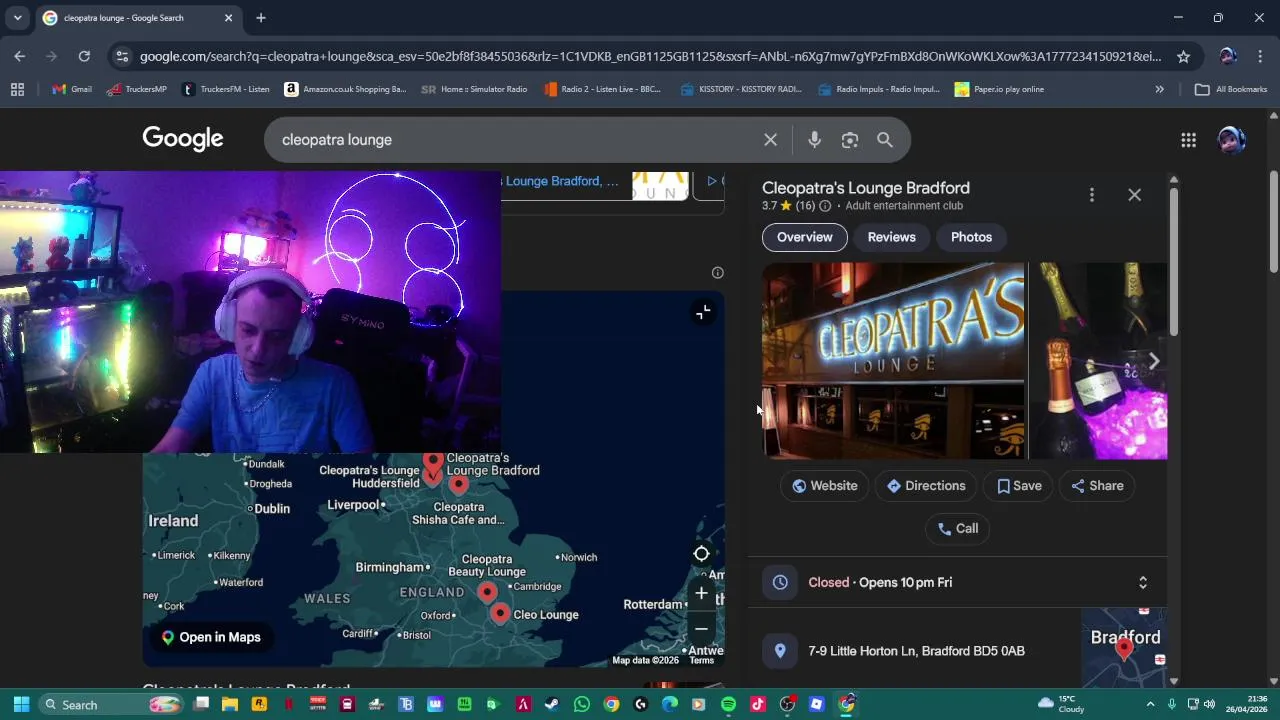Open the TruckersFM - Listen bookmark
This screenshot has height=720, width=1280.
point(225,89)
